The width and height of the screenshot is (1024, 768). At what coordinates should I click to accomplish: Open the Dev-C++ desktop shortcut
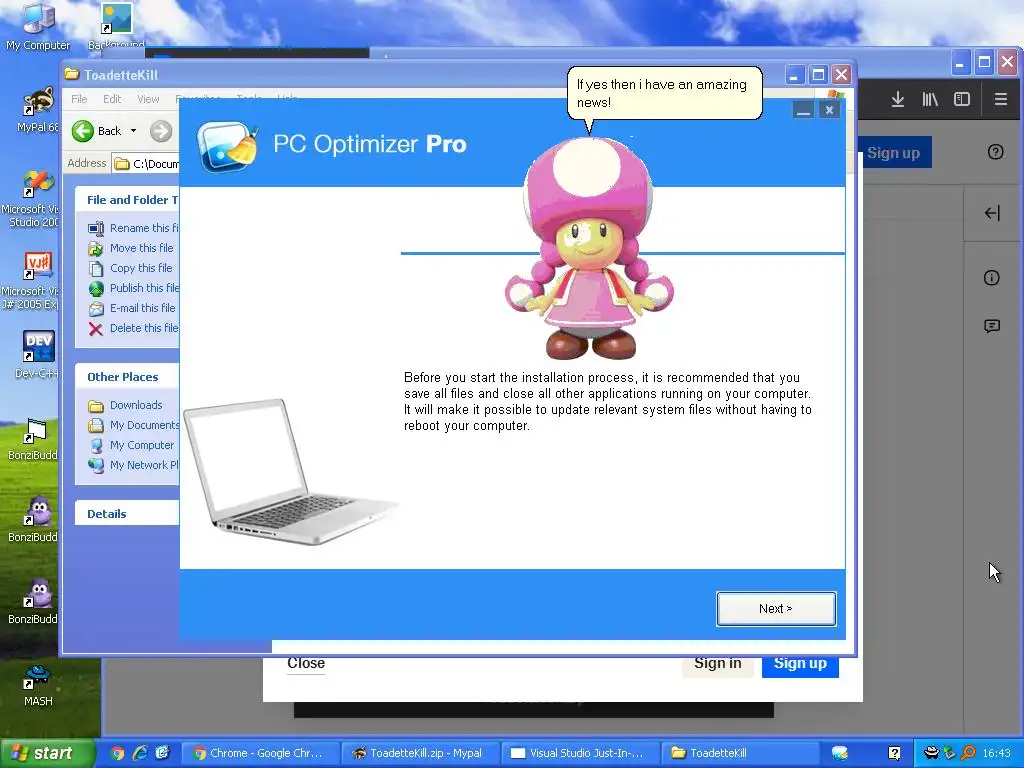pos(37,355)
